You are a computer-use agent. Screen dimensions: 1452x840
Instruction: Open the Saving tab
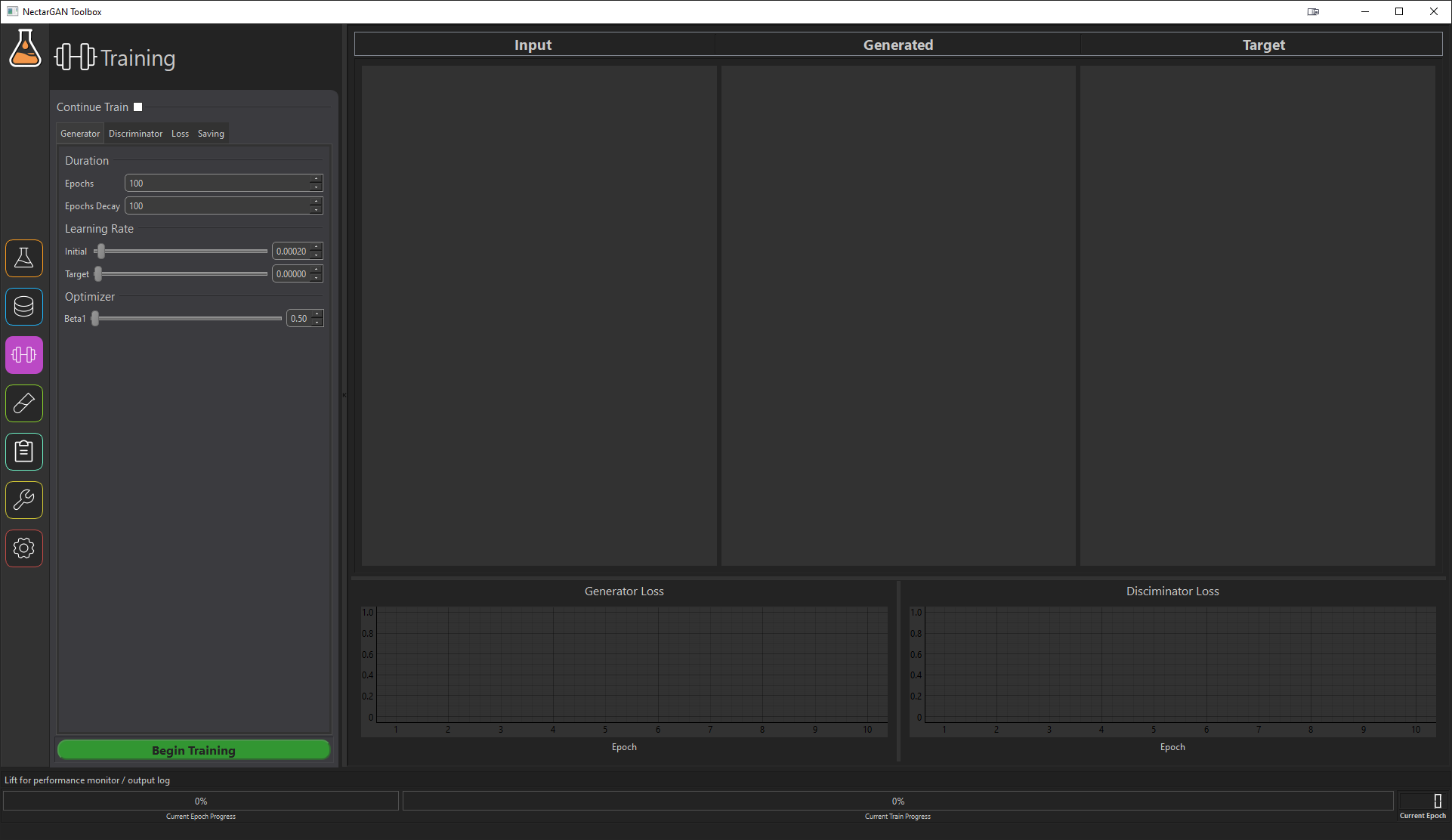211,134
